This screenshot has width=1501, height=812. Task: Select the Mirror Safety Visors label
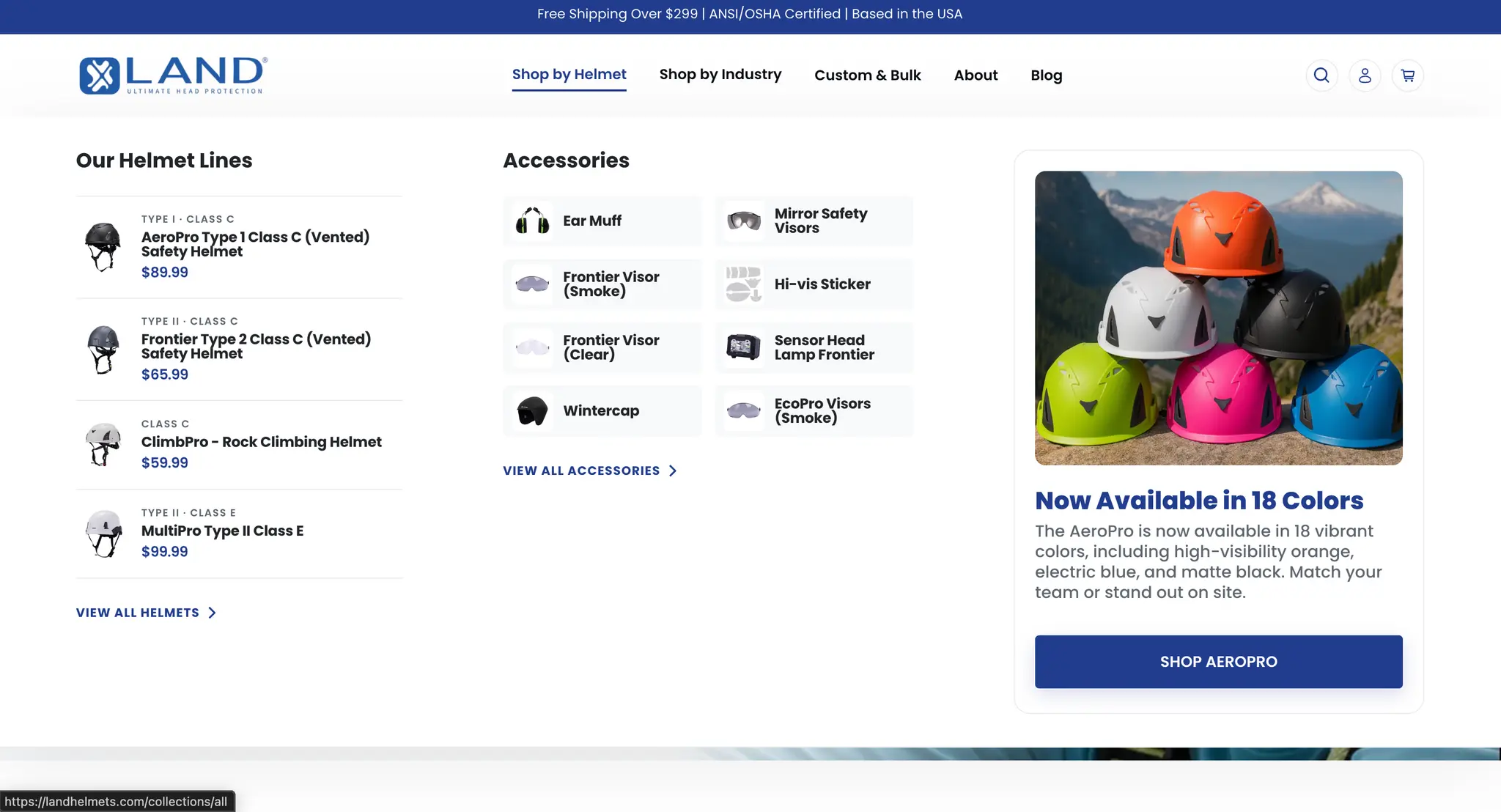821,221
